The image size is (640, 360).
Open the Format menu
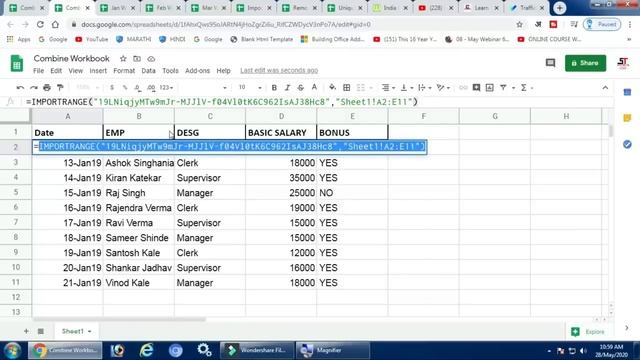pos(124,71)
